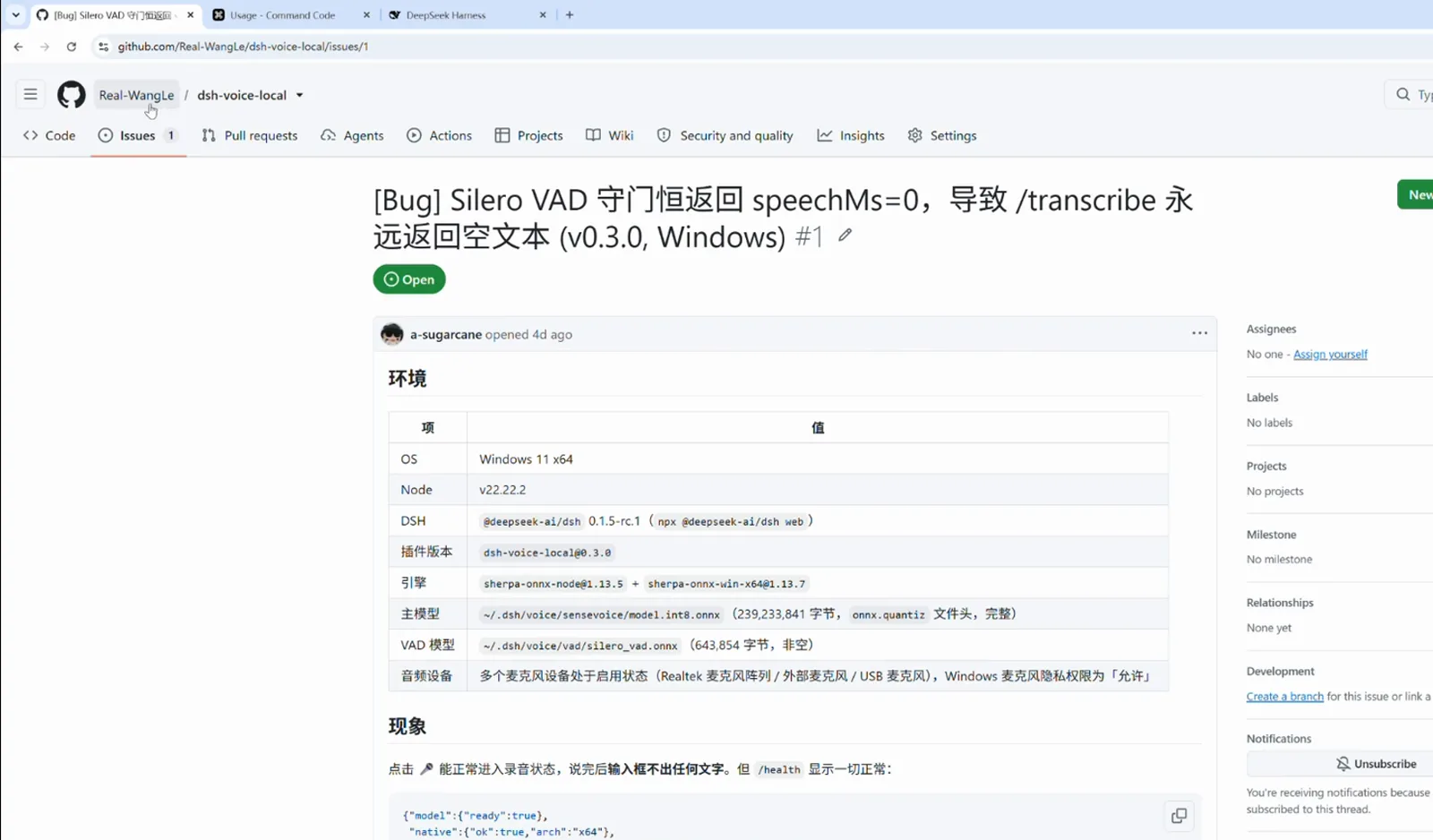Open the Security and quality tab
The width and height of the screenshot is (1433, 840).
tap(725, 135)
